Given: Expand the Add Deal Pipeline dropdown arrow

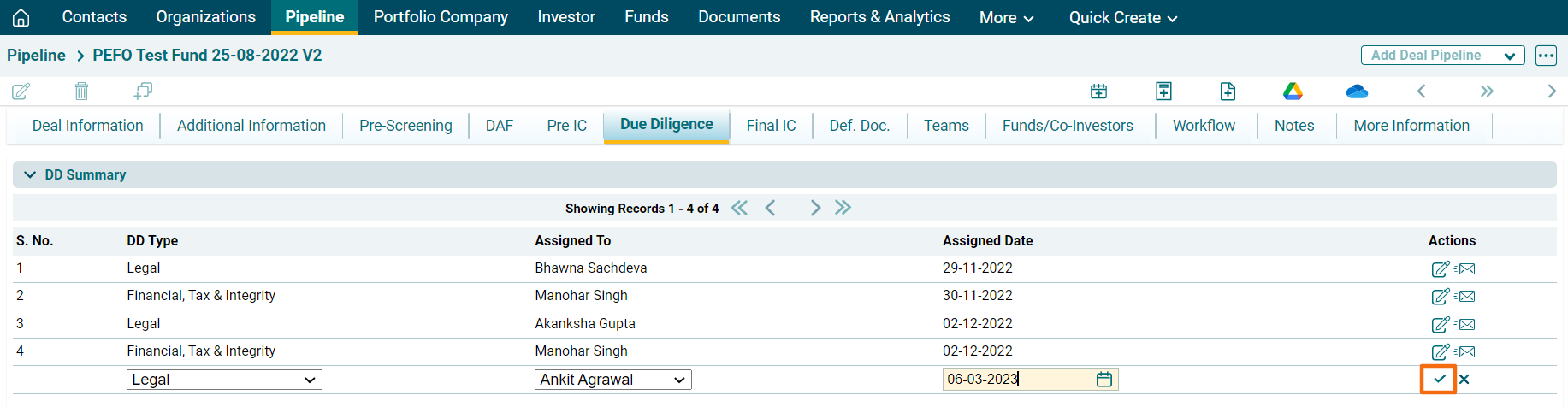Looking at the screenshot, I should pyautogui.click(x=1509, y=56).
